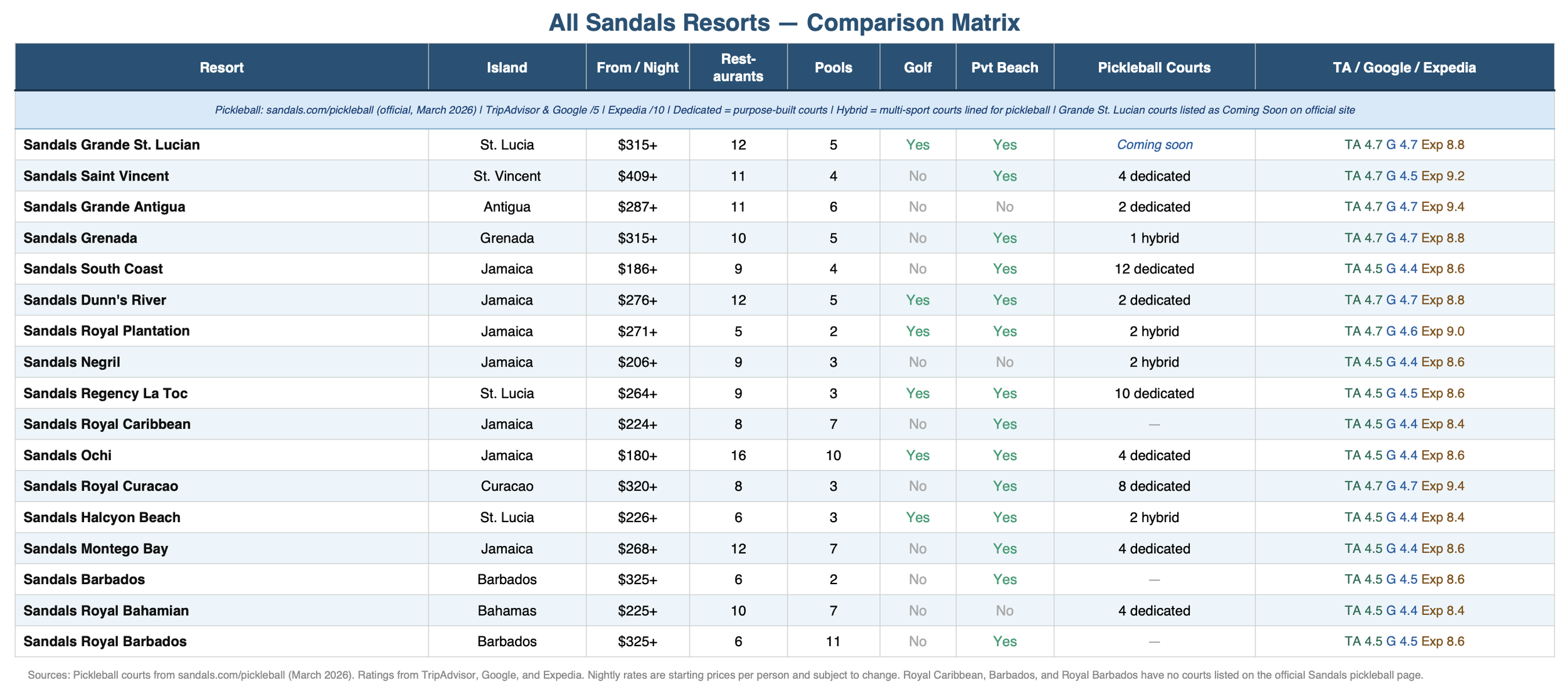
Task: Click Sandals Royal Curacao's ratings cell
Action: pyautogui.click(x=1404, y=486)
